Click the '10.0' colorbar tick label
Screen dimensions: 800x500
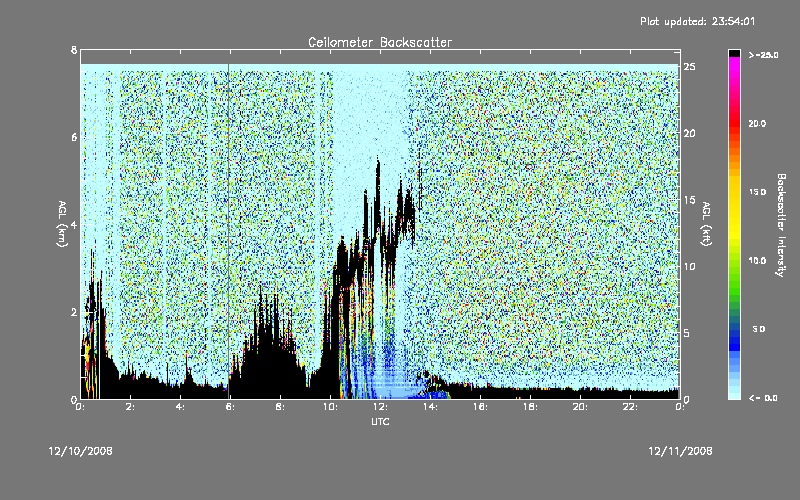757,261
